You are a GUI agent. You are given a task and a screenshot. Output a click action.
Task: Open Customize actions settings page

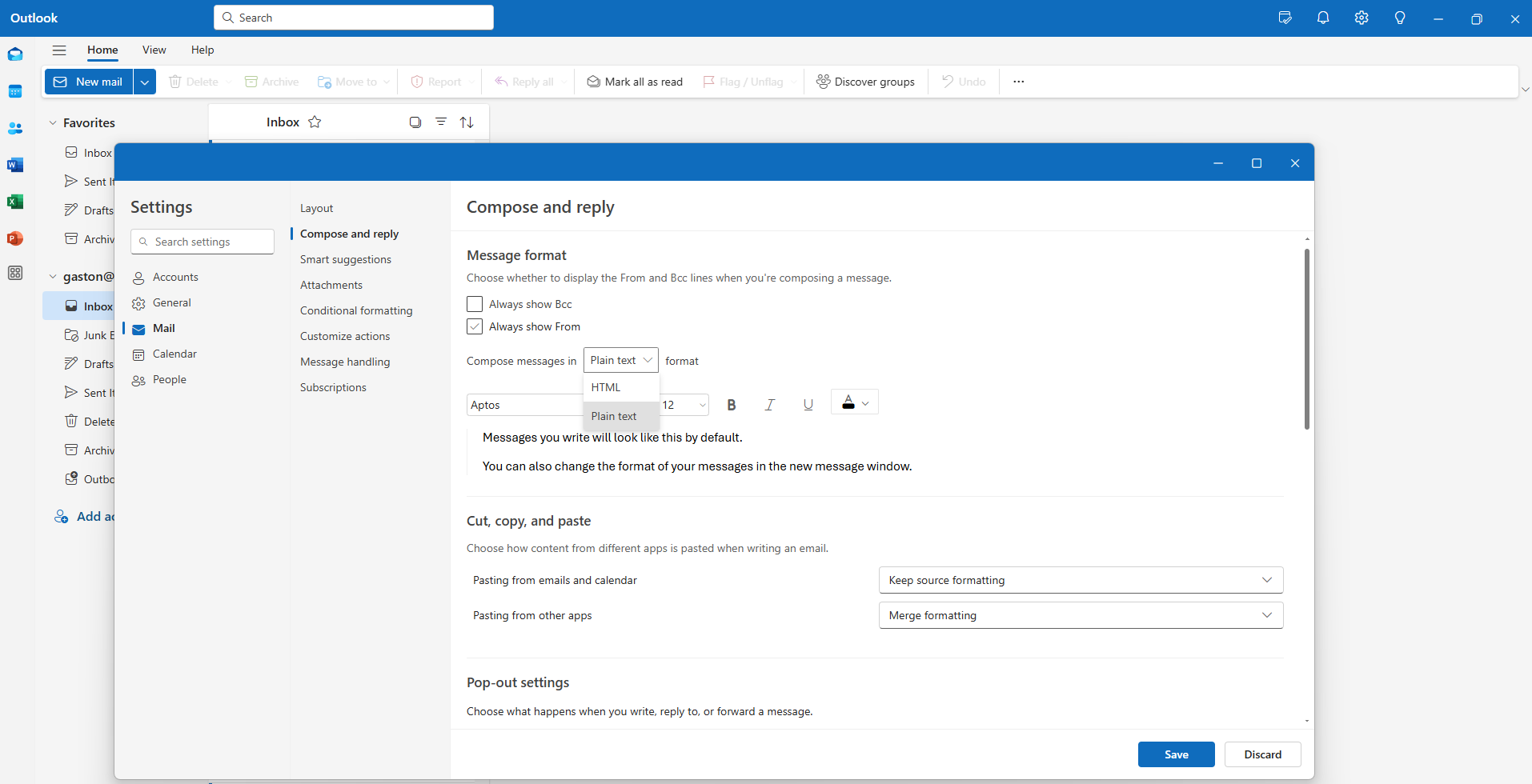click(x=345, y=336)
